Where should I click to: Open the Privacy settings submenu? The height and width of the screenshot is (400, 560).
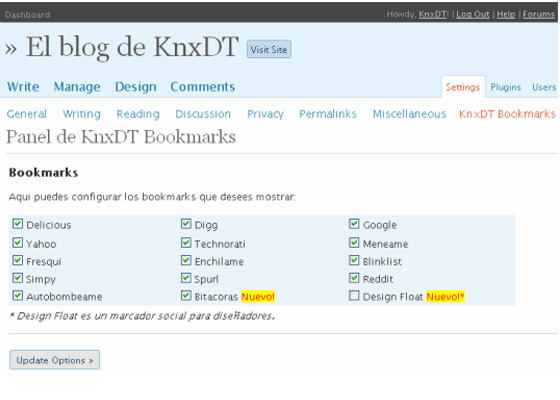pyautogui.click(x=265, y=114)
